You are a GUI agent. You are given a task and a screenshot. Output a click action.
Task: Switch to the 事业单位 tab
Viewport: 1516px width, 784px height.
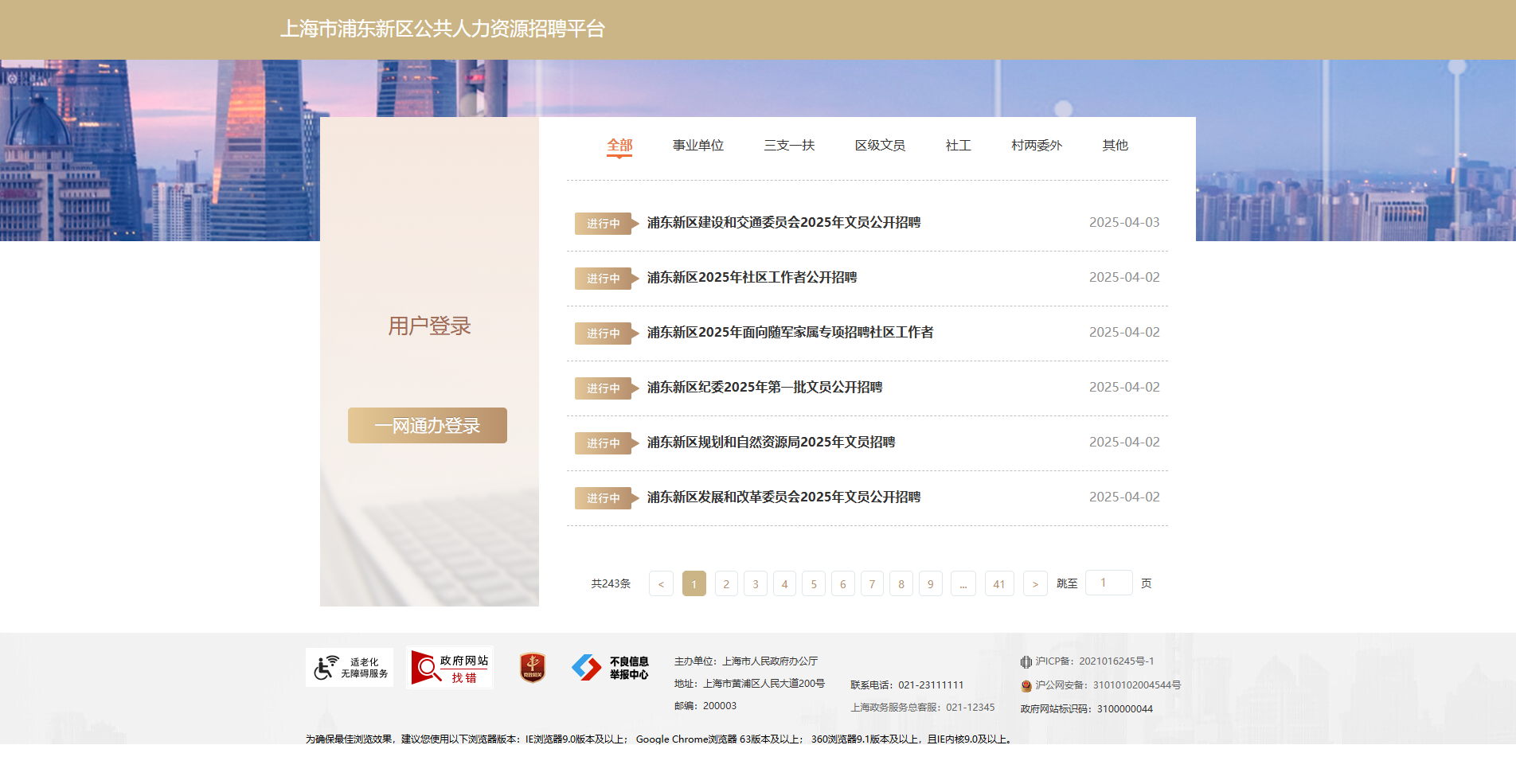[697, 145]
